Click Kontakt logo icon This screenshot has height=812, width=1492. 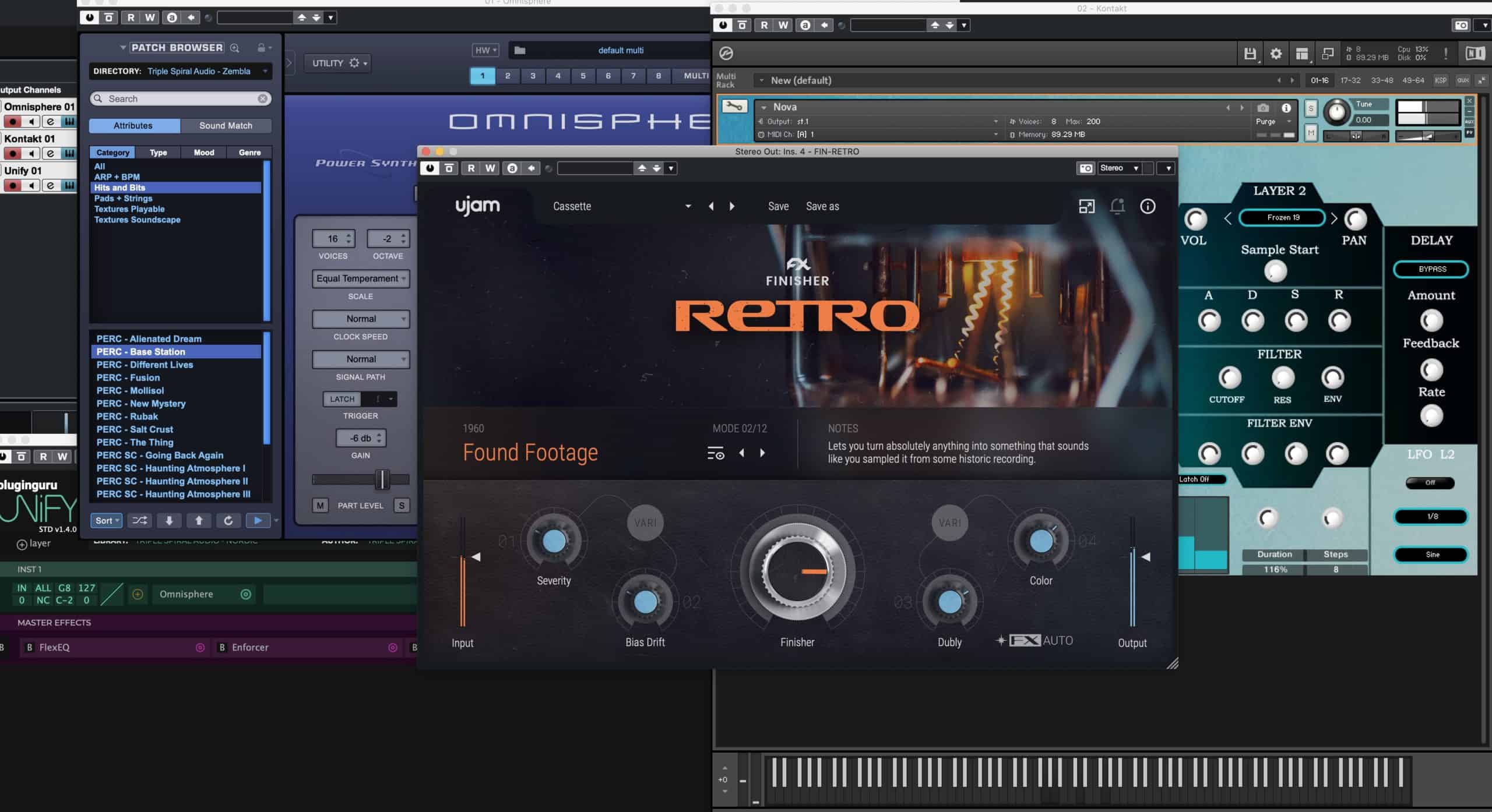(726, 54)
